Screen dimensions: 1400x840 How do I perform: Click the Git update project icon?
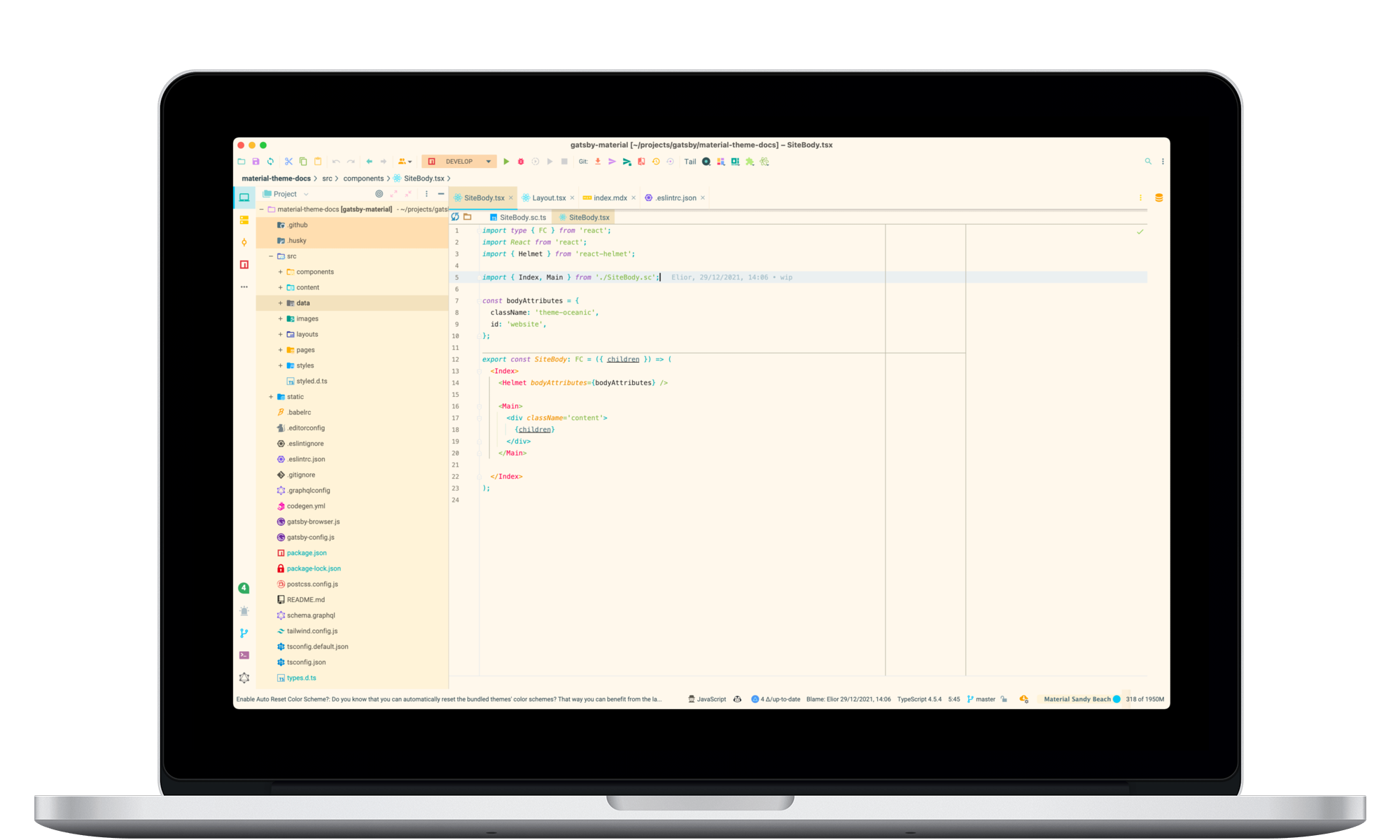point(598,162)
